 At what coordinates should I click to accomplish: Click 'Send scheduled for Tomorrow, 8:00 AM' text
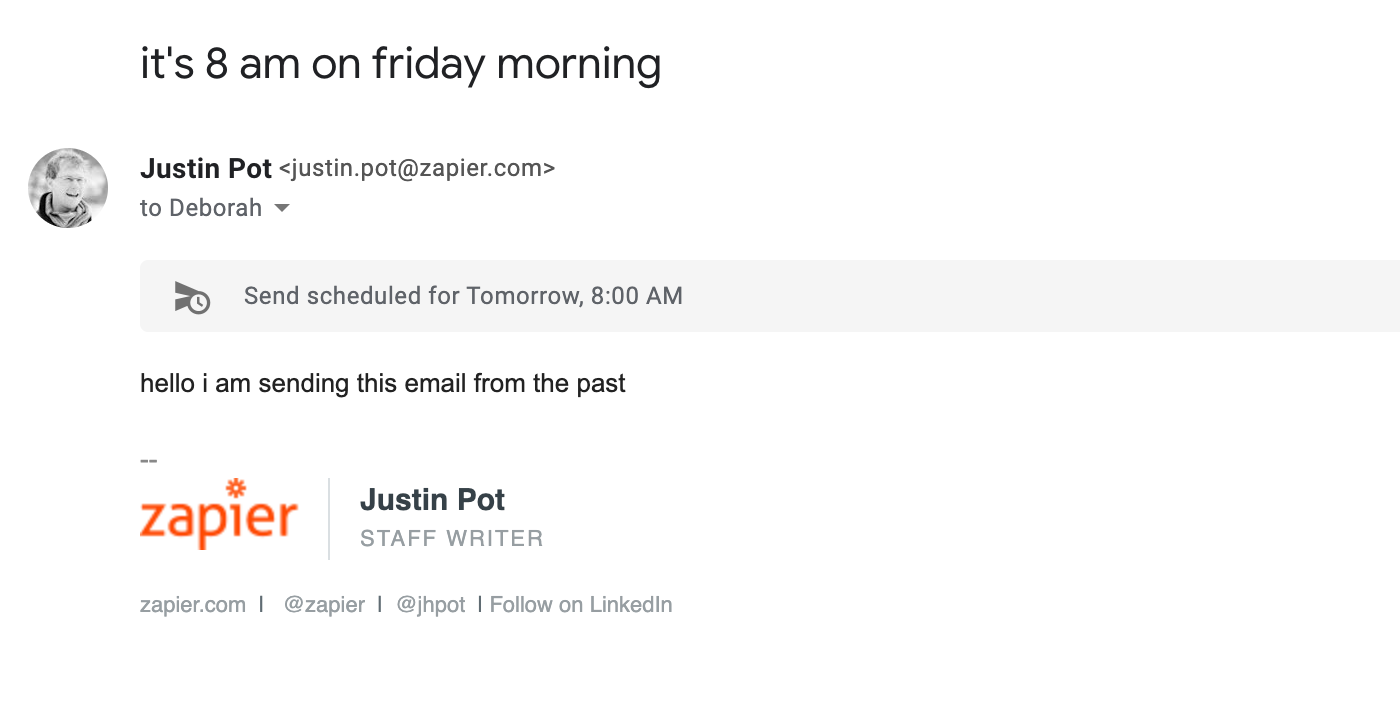point(463,296)
